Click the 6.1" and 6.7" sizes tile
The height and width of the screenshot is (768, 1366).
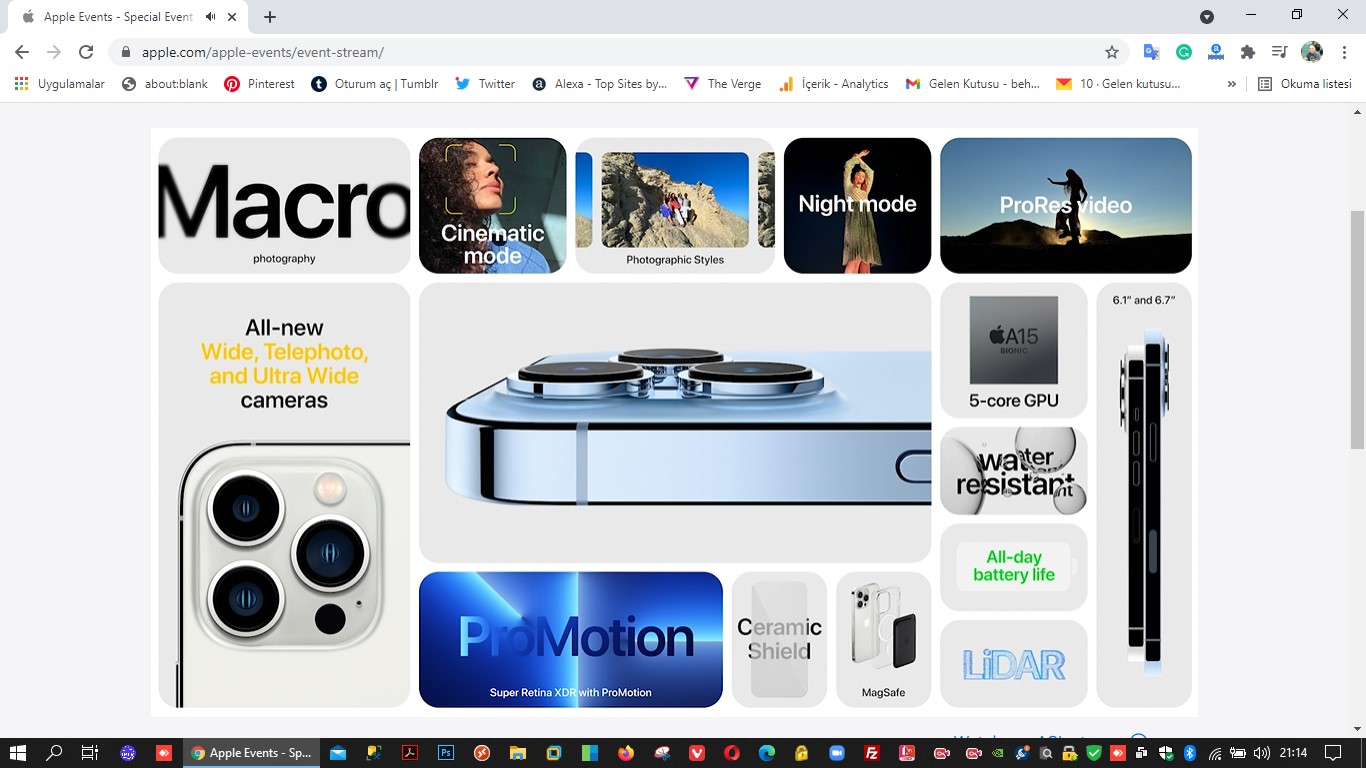[1144, 495]
